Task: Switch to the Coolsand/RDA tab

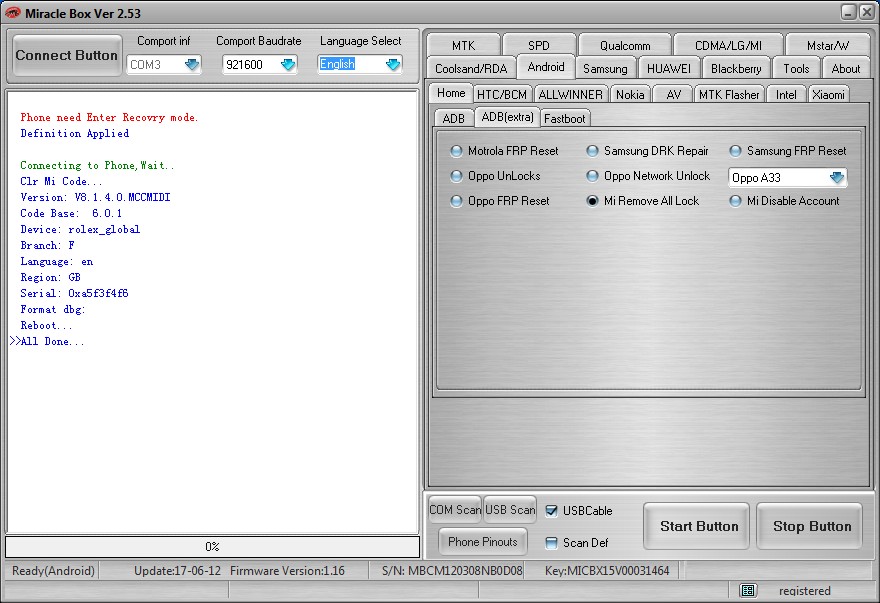Action: (471, 68)
